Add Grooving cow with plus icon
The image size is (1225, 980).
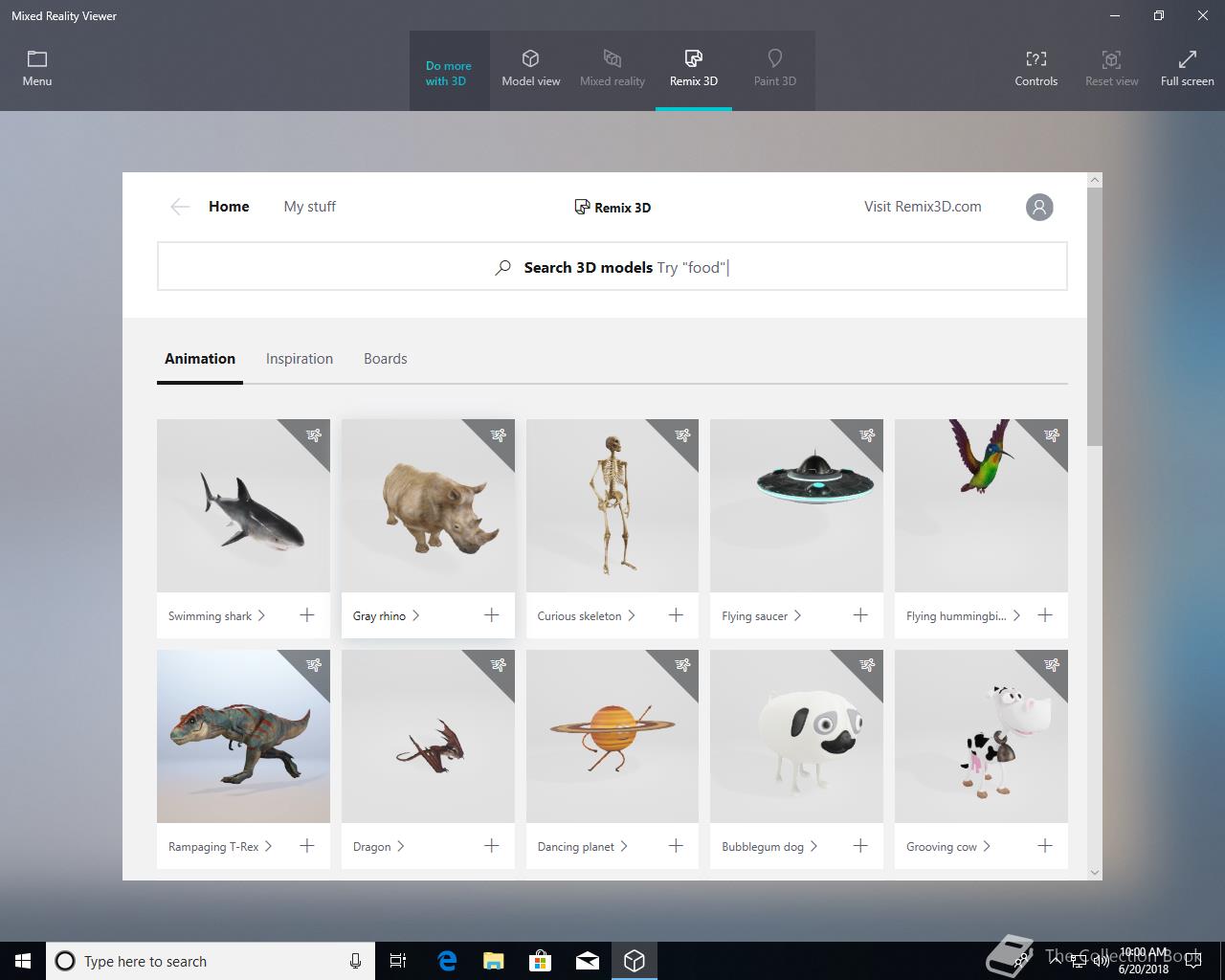click(1045, 846)
